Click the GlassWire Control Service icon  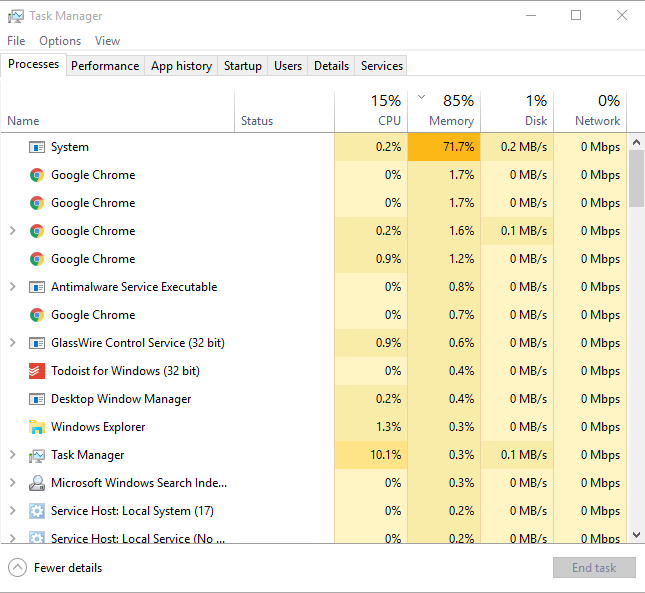tap(37, 343)
